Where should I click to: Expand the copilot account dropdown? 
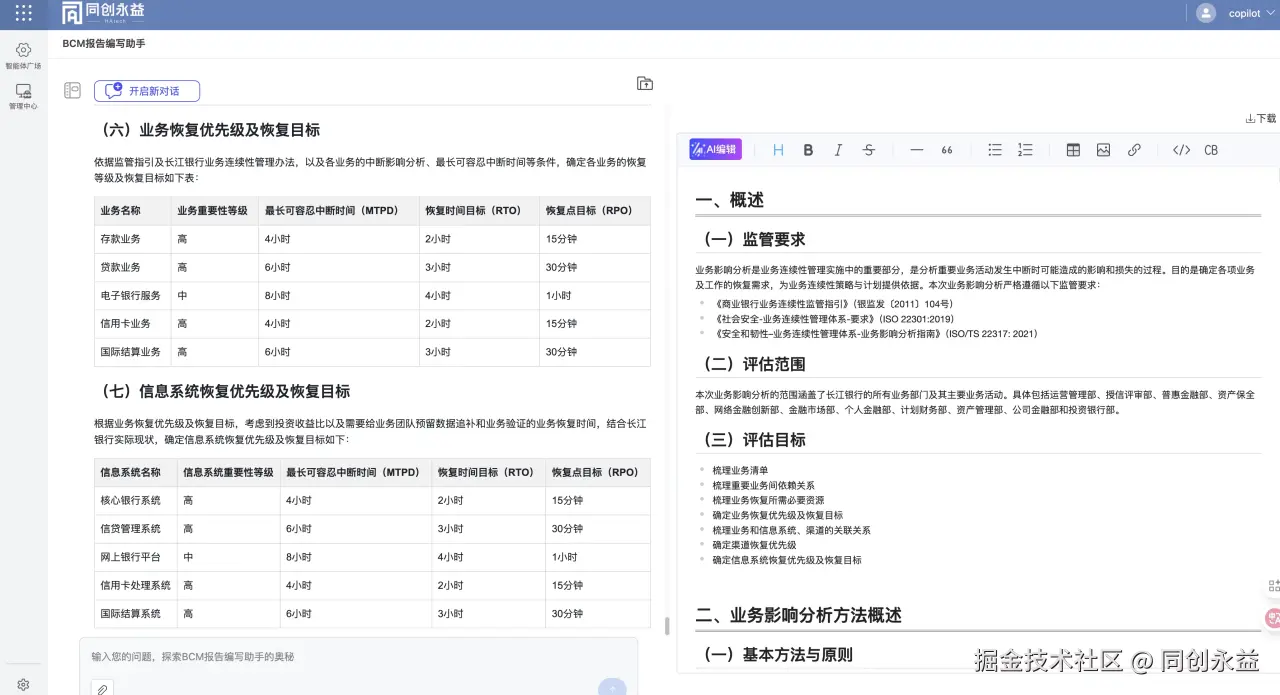tap(1269, 14)
